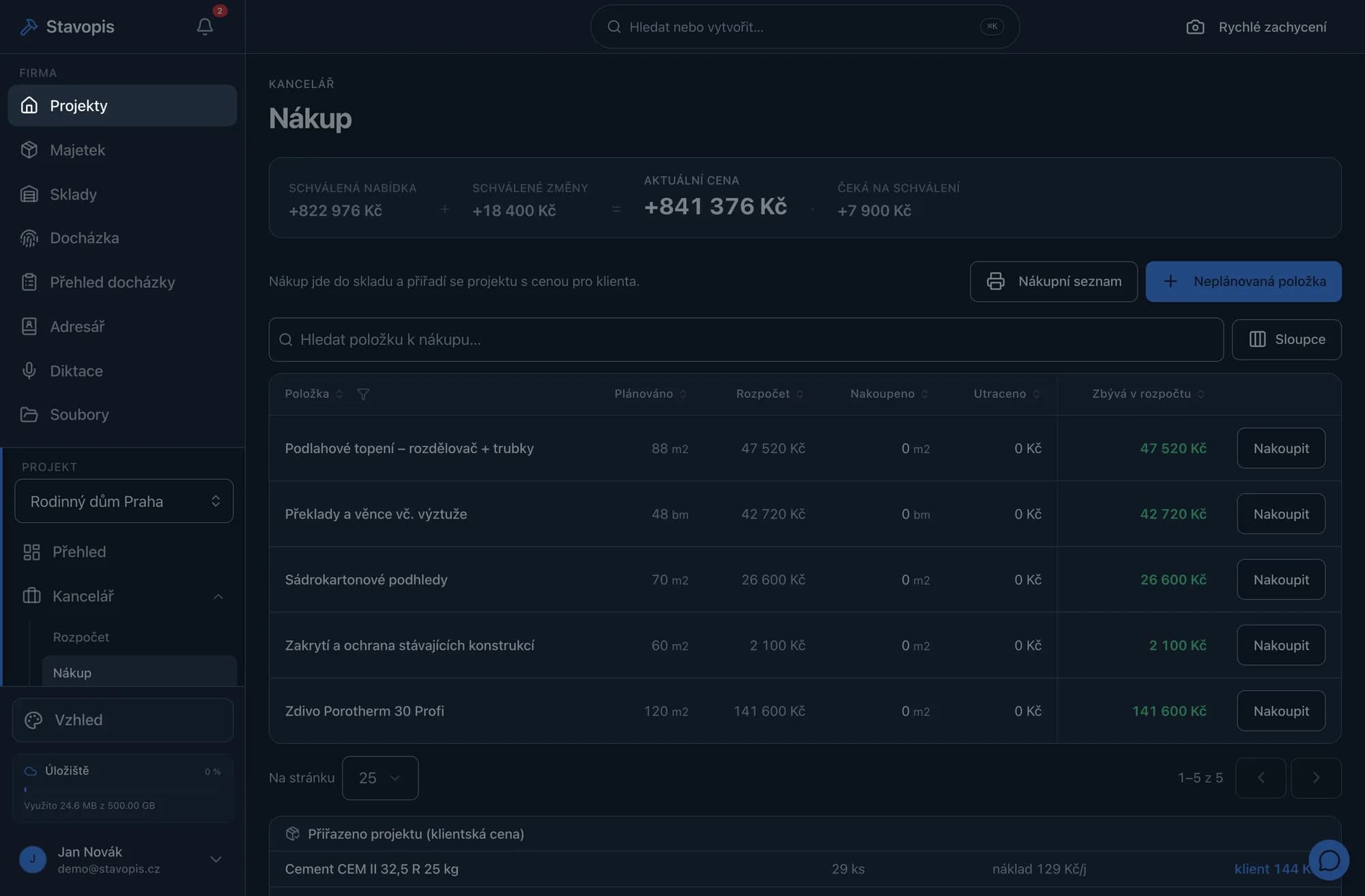Open Sklady in sidebar
The height and width of the screenshot is (896, 1365).
point(122,194)
